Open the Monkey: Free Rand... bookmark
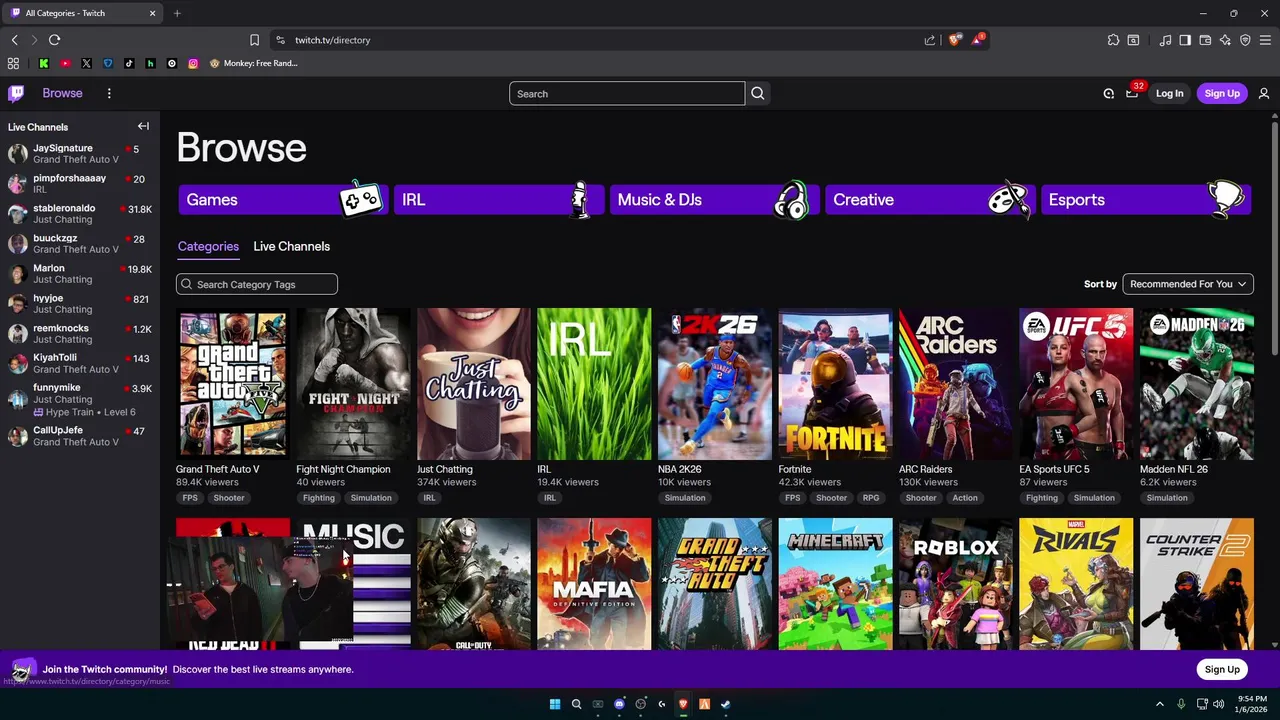This screenshot has height=720, width=1280. (x=254, y=63)
